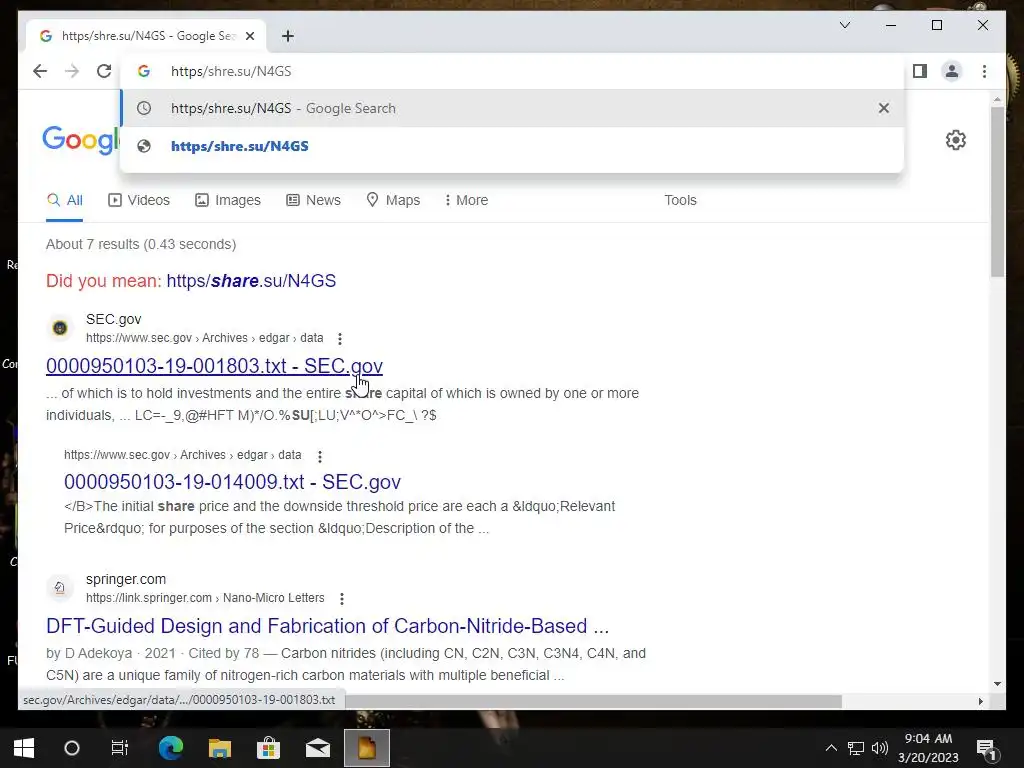The height and width of the screenshot is (768, 1024).
Task: Click the horizontal scrollbar thumb
Action: click(593, 701)
